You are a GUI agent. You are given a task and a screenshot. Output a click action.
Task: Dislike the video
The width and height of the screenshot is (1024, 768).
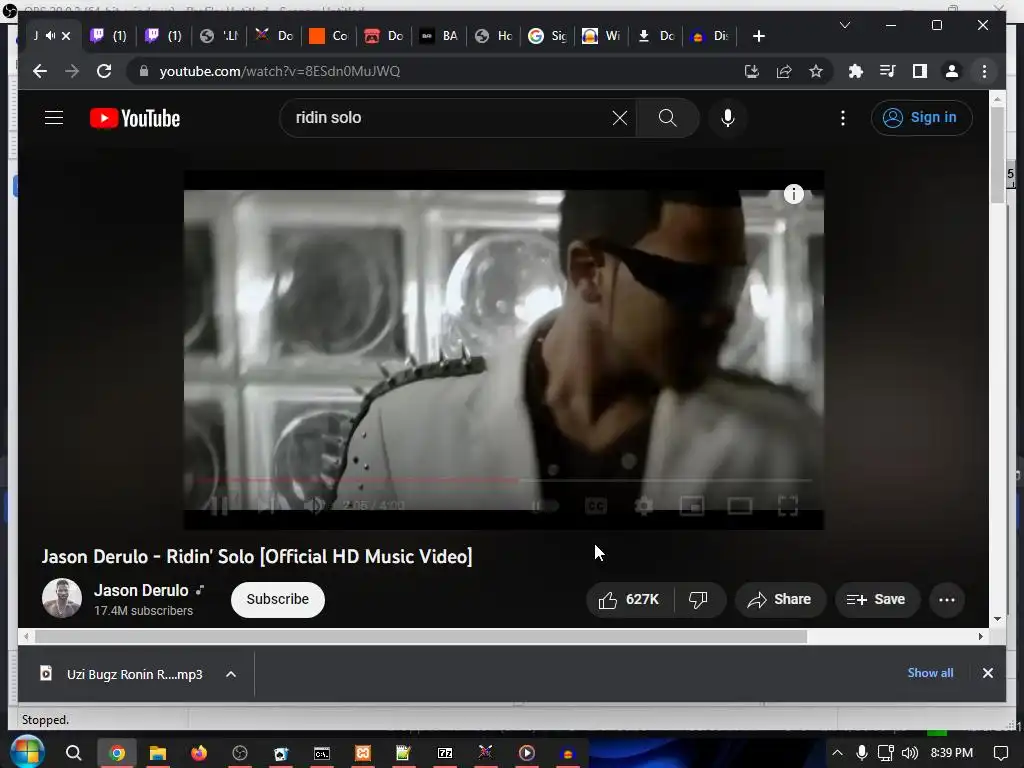point(698,600)
